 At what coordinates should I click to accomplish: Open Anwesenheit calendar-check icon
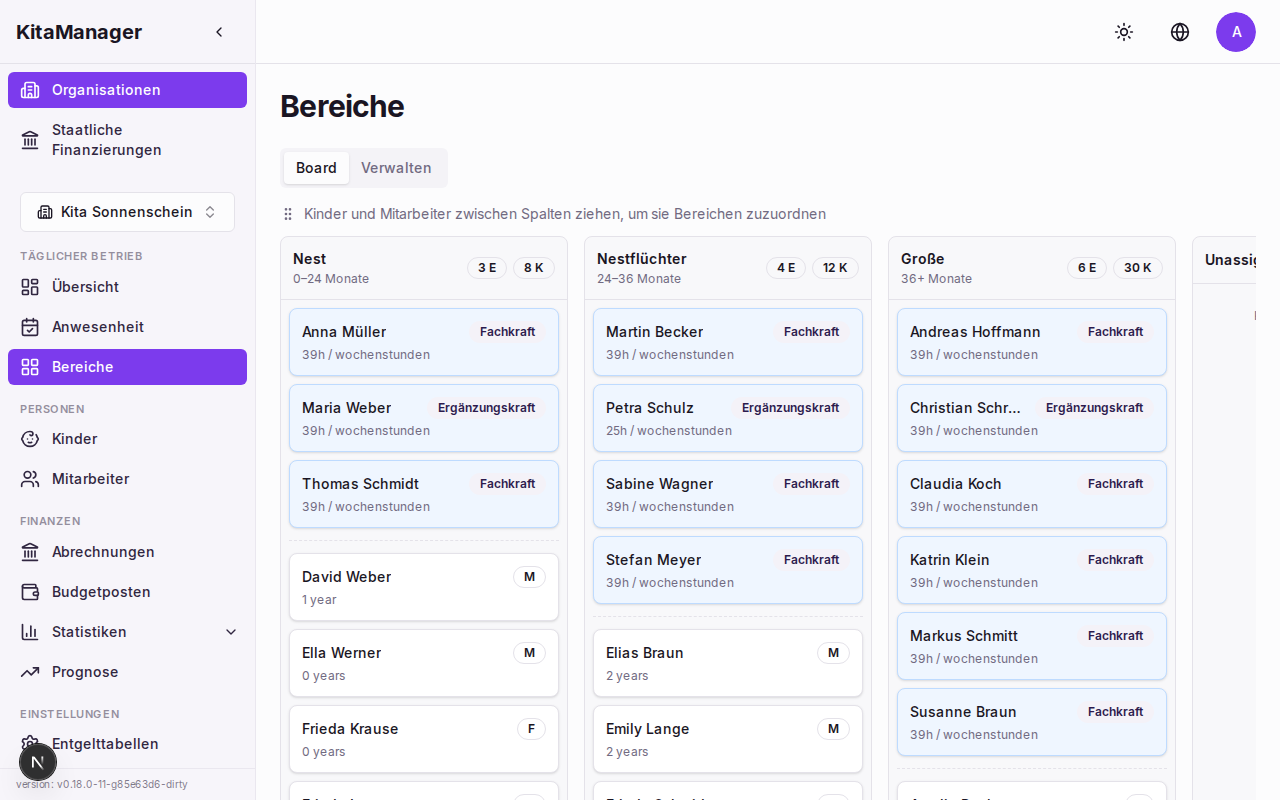31,327
